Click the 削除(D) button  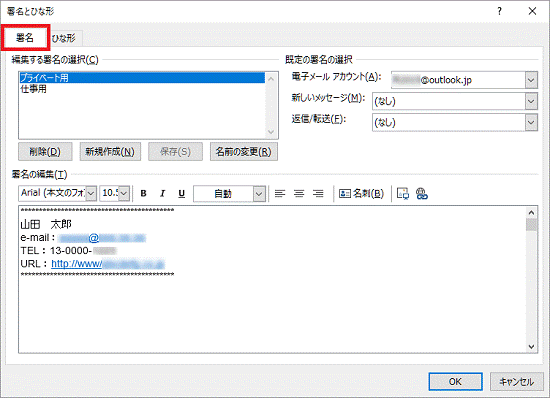45,151
